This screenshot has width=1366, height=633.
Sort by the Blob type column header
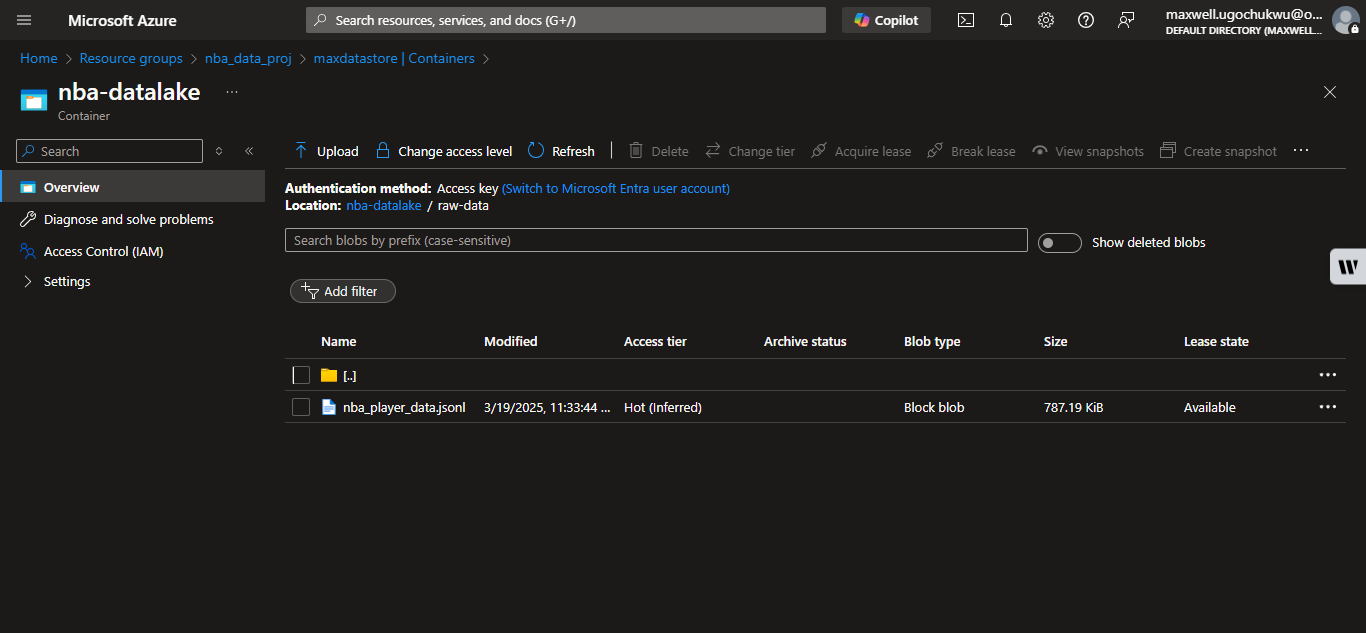coord(932,341)
